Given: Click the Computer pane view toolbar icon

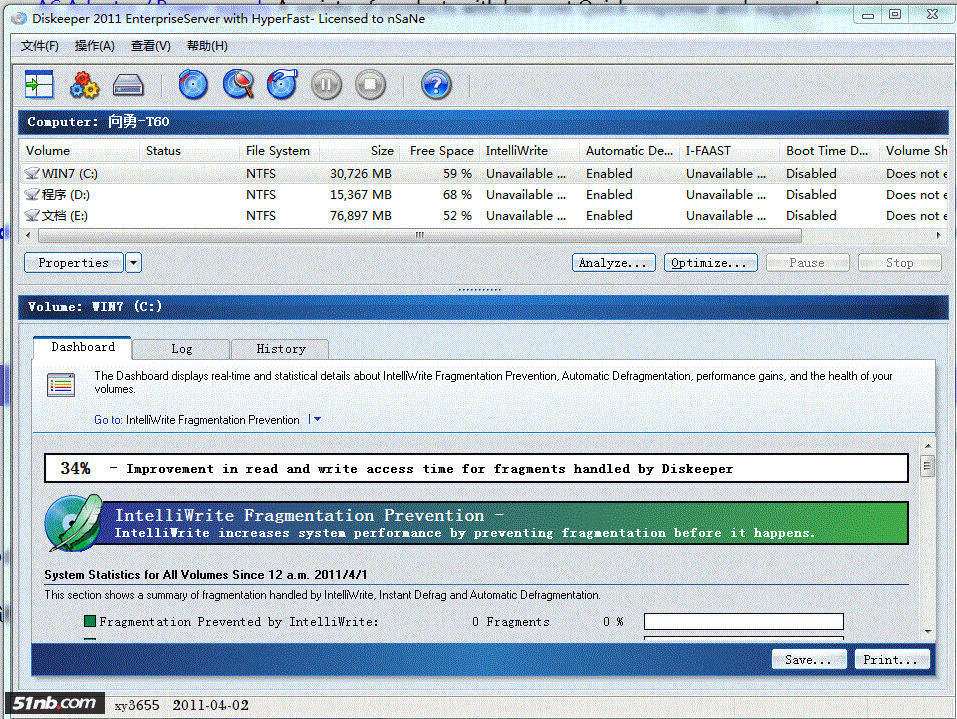Looking at the screenshot, I should coord(39,84).
